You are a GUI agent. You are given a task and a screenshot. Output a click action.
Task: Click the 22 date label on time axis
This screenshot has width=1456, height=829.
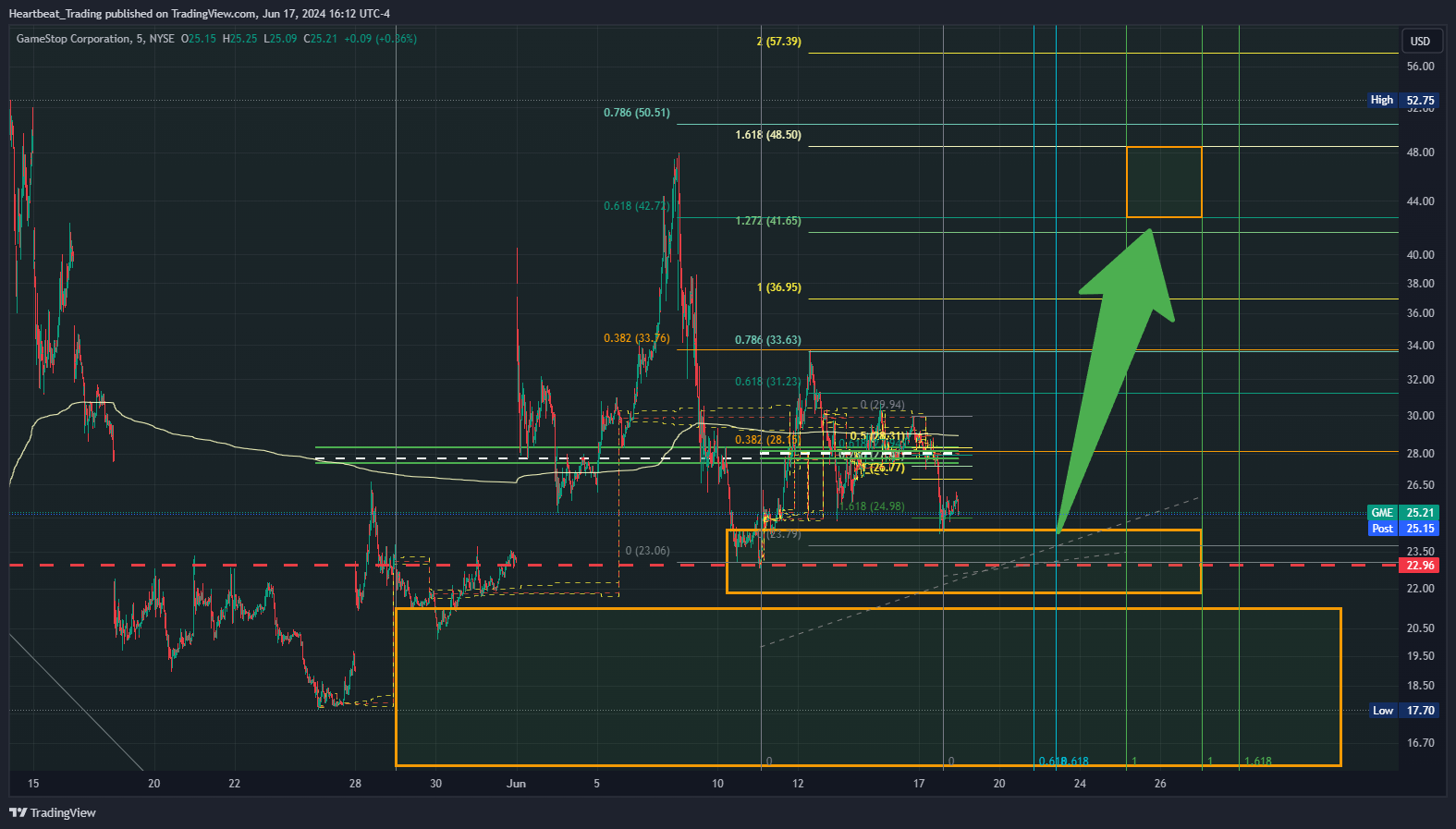tap(234, 784)
